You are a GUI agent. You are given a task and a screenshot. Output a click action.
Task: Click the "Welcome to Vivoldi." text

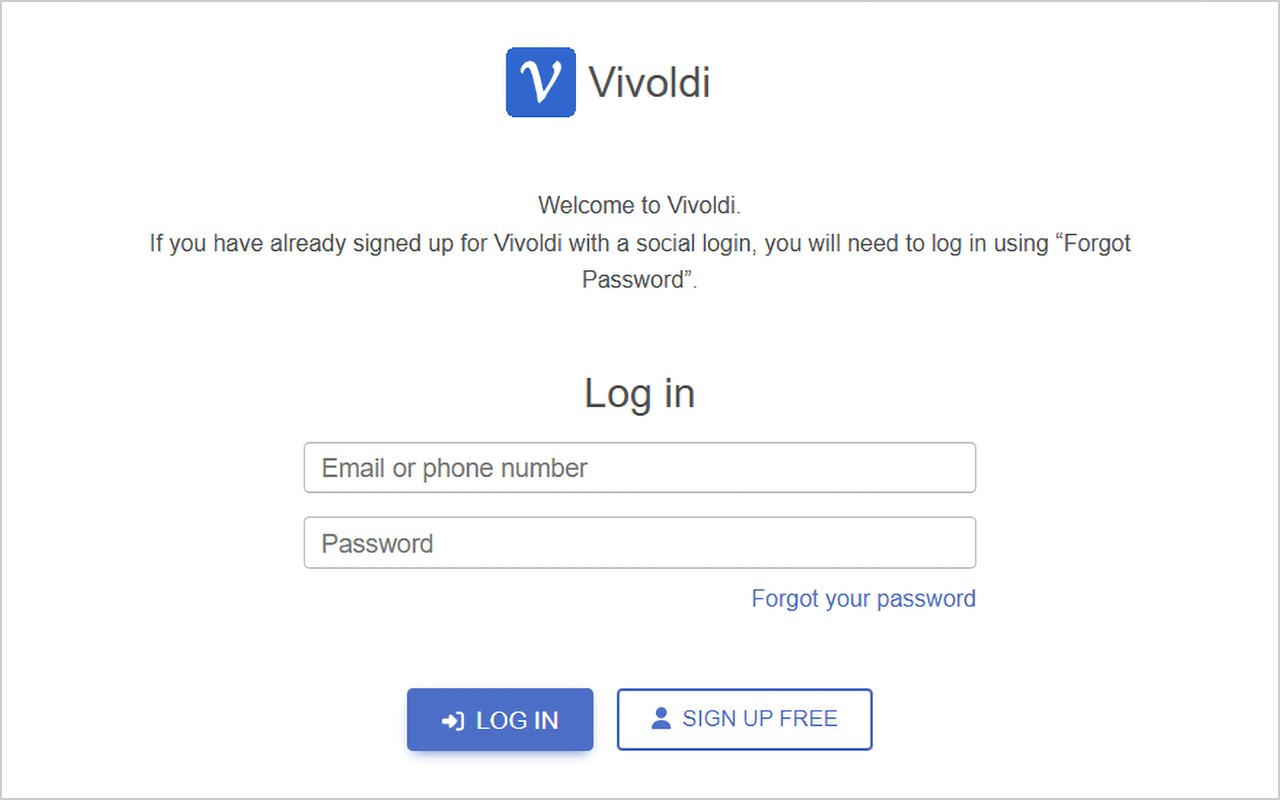click(x=639, y=206)
